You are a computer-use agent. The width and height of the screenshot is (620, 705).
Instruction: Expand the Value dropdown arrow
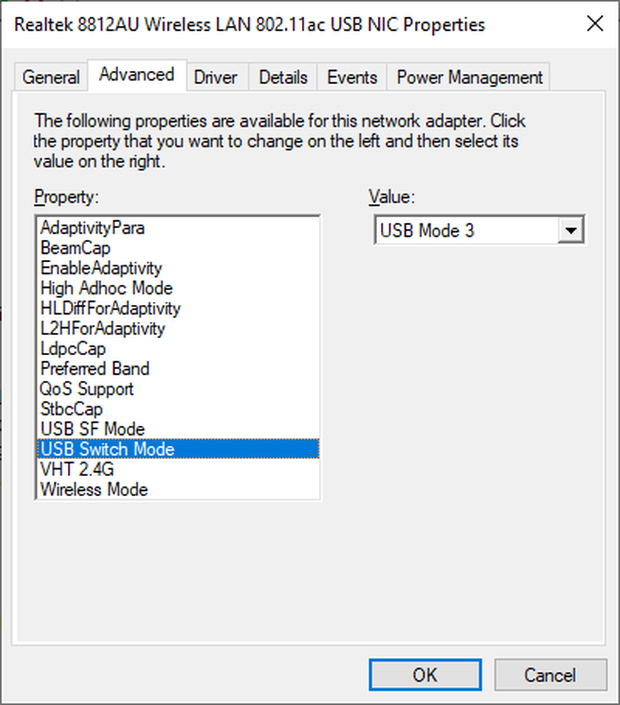point(571,231)
